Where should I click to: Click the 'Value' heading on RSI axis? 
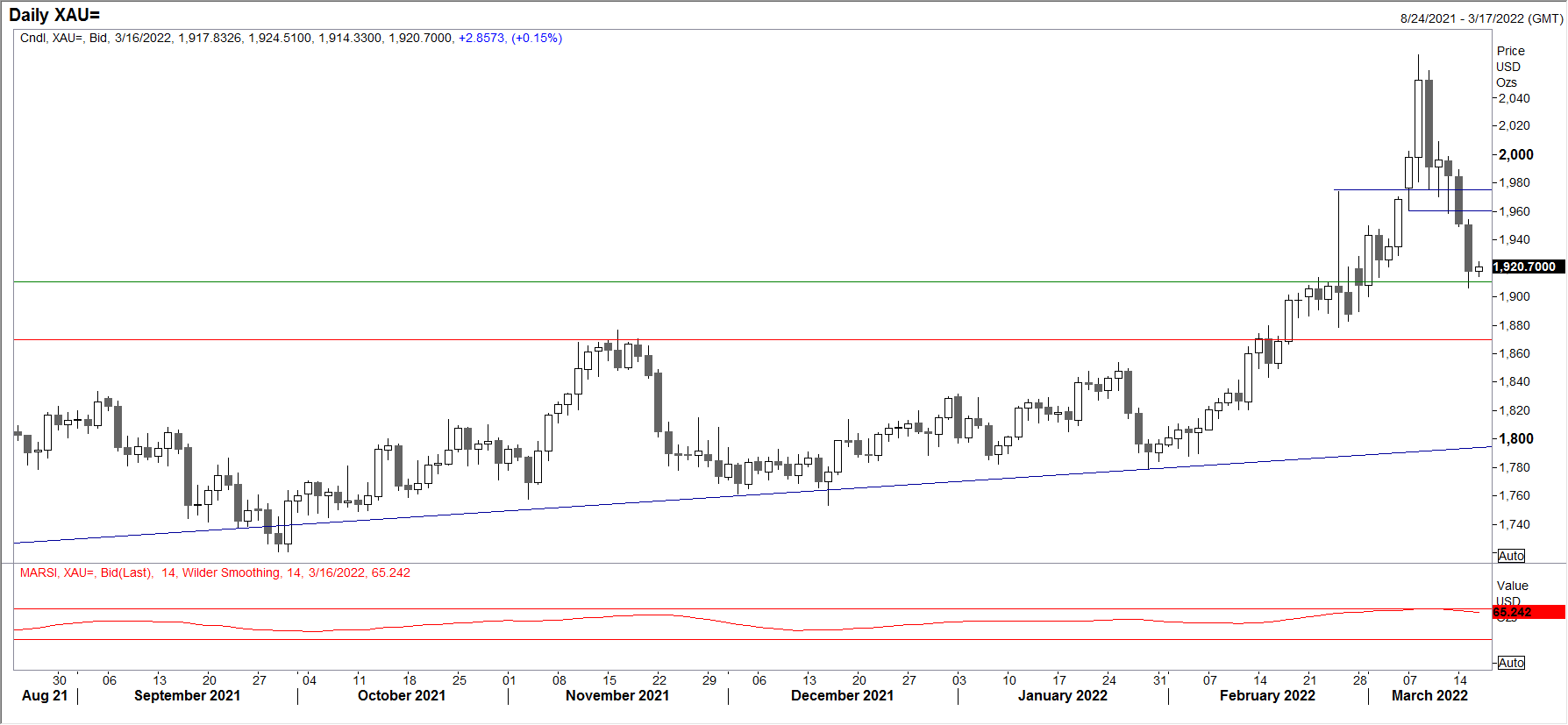point(1513,586)
